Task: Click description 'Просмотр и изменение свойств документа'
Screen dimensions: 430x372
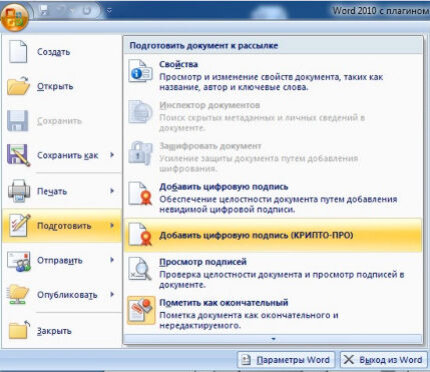Action: [x=271, y=82]
